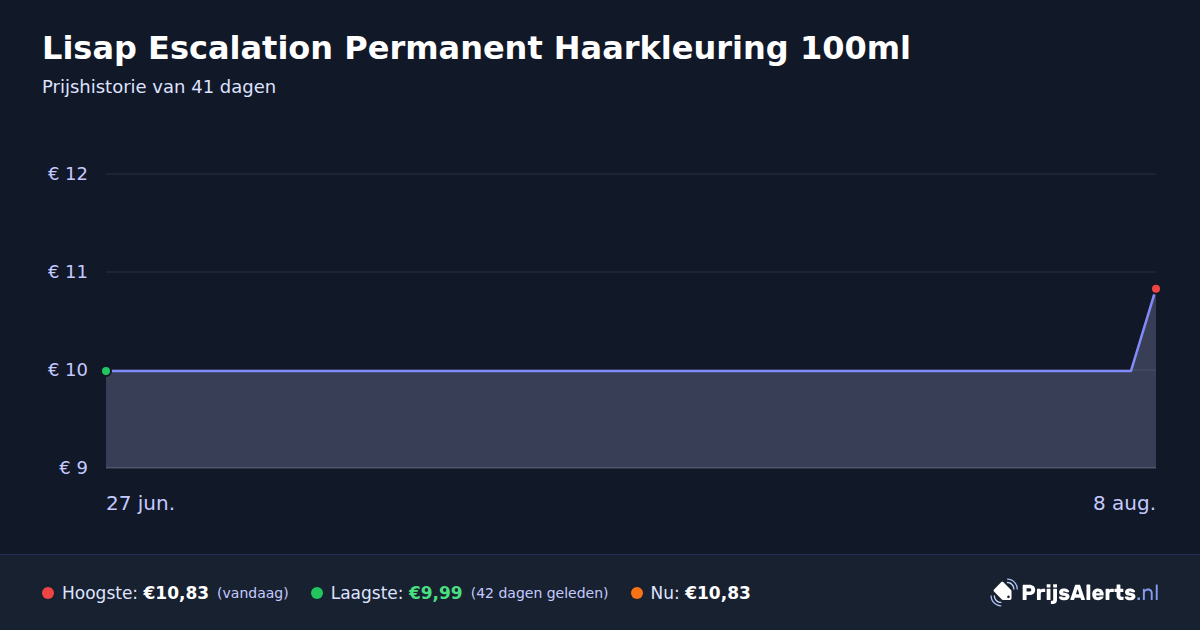Screen dimensions: 1200x630
Task: Click the Hoogste €10,83 price value
Action: pyautogui.click(x=176, y=593)
